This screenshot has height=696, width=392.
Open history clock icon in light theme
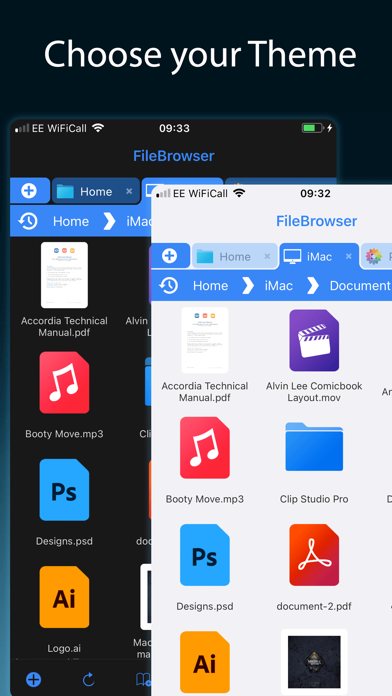(168, 285)
